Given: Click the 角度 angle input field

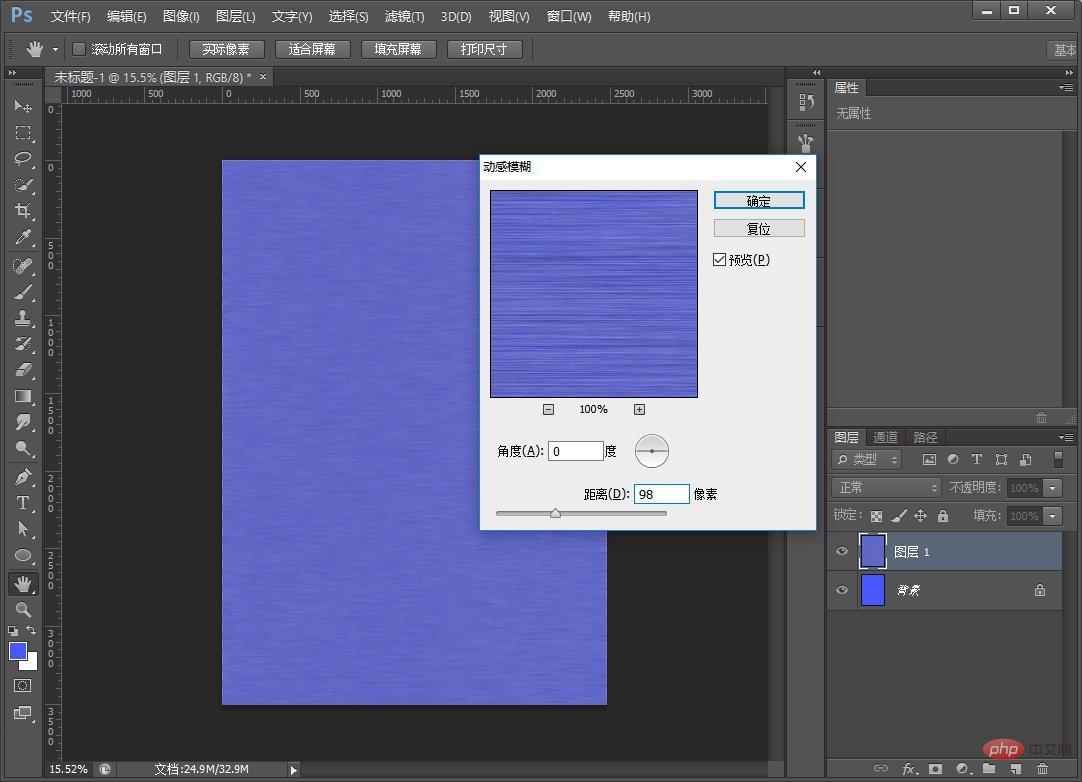Looking at the screenshot, I should 575,451.
